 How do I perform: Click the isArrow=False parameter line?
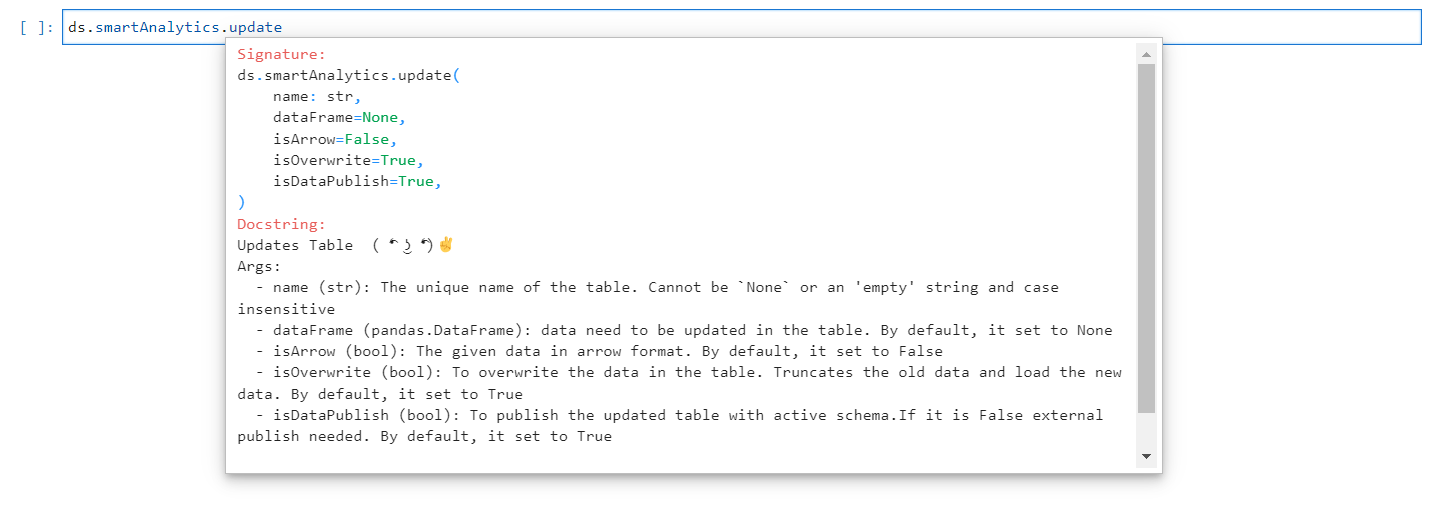[x=335, y=139]
